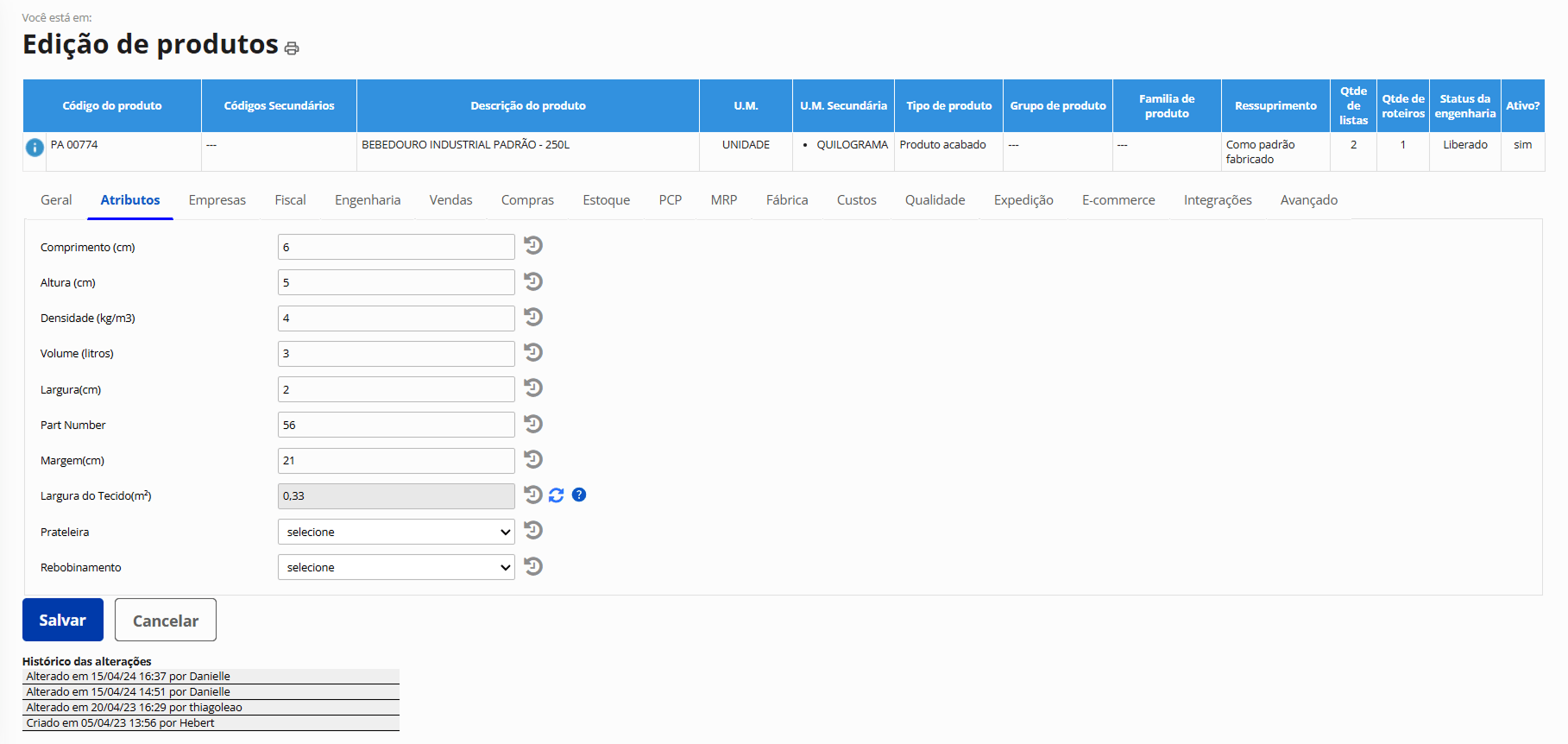Image resolution: width=1568 pixels, height=744 pixels.
Task: Click history icon beside Rebobinamento dropdown
Action: pos(533,566)
